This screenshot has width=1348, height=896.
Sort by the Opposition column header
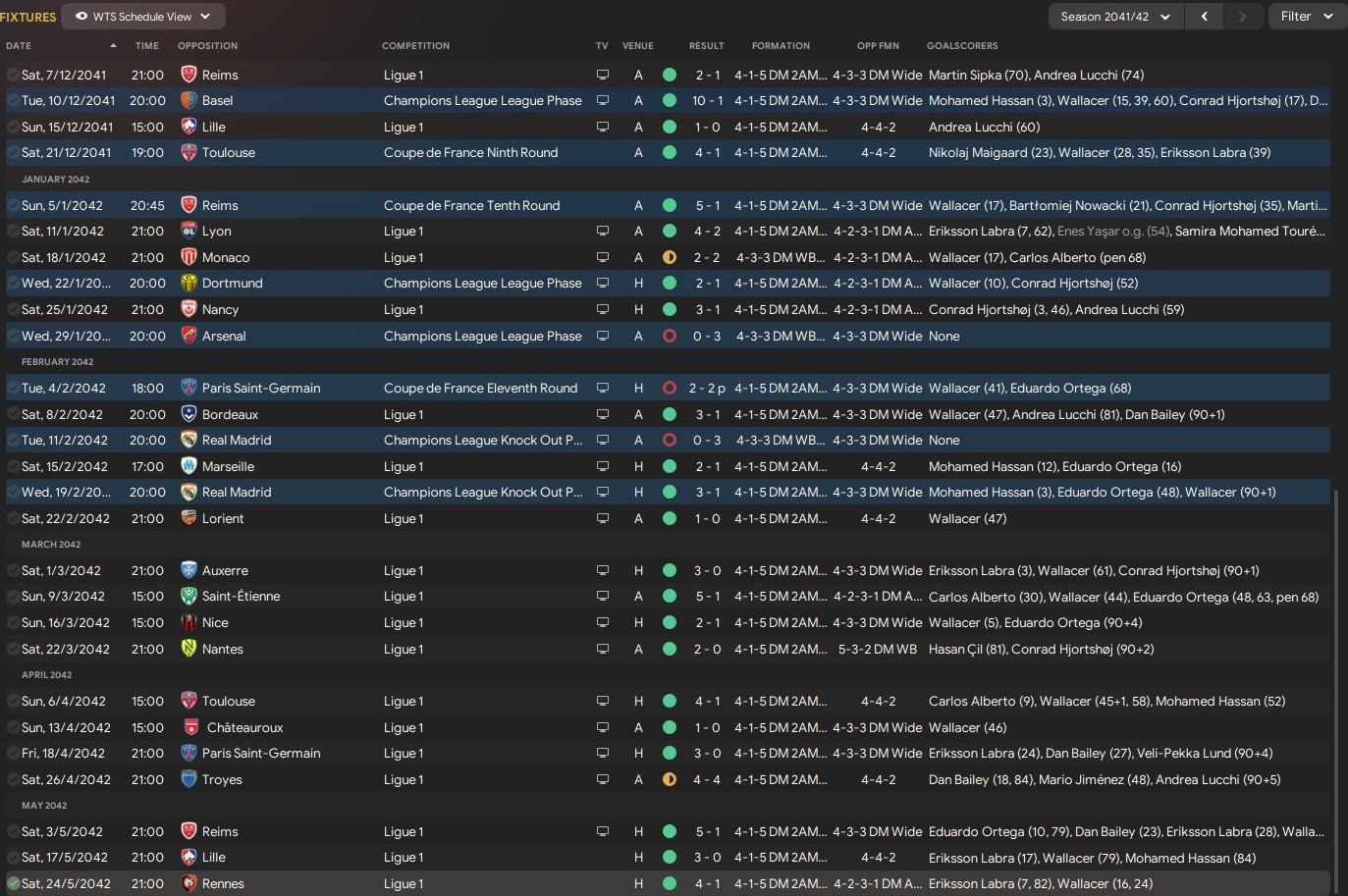(x=207, y=46)
